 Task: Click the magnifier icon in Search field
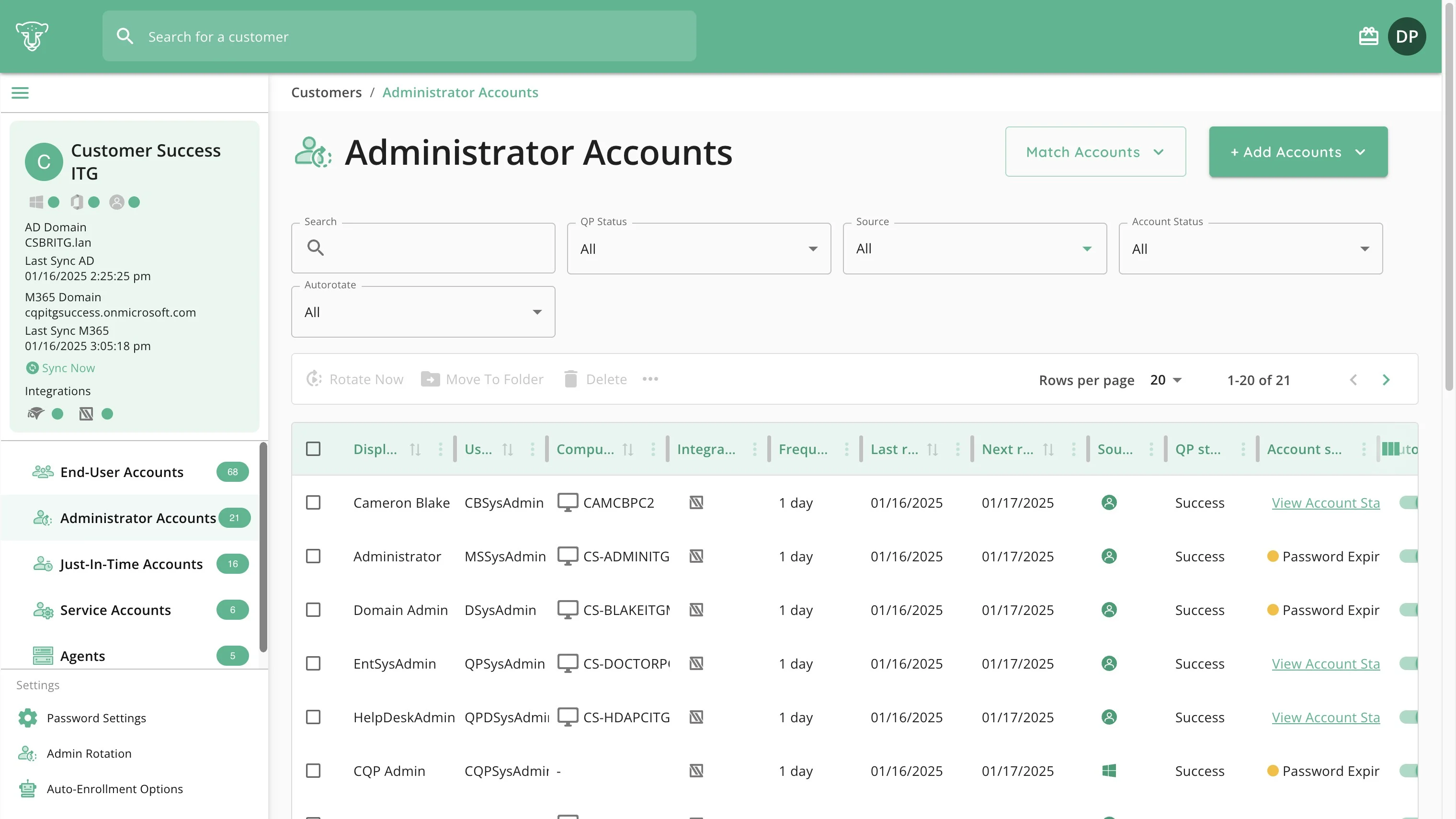pos(316,248)
